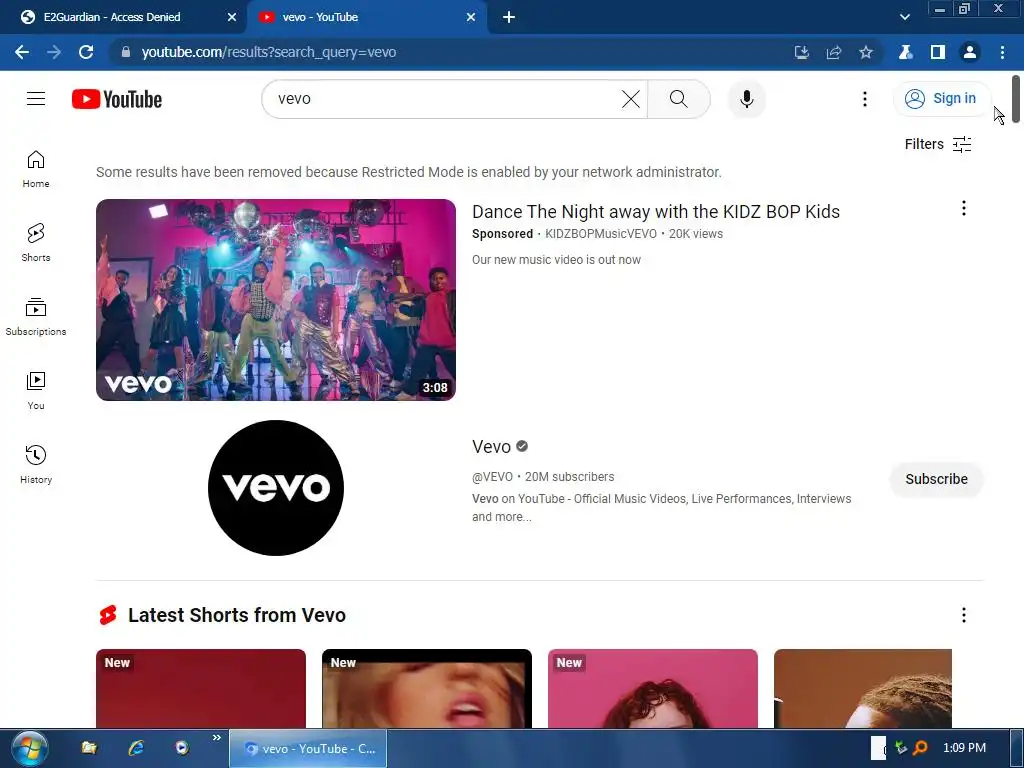Open the Chrome profile icon

970,52
